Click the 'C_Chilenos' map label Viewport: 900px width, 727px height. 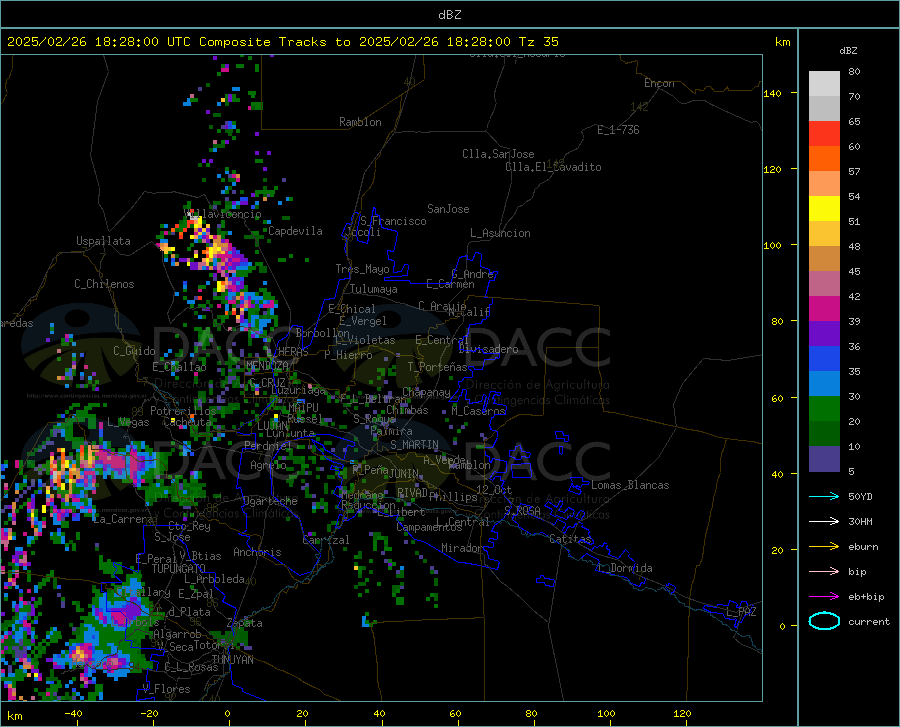[x=104, y=283]
